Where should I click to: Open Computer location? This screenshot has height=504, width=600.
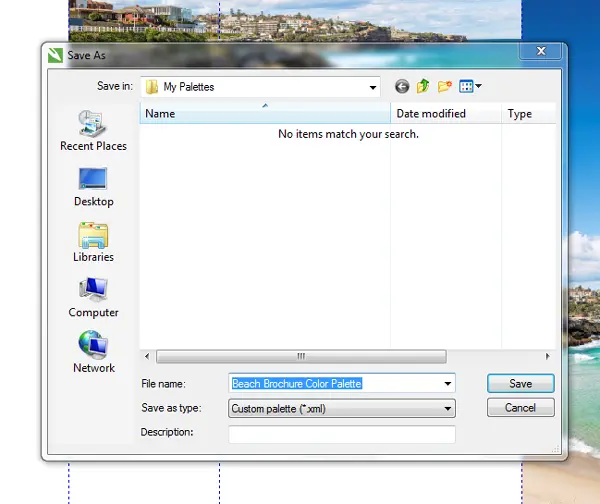pos(93,297)
